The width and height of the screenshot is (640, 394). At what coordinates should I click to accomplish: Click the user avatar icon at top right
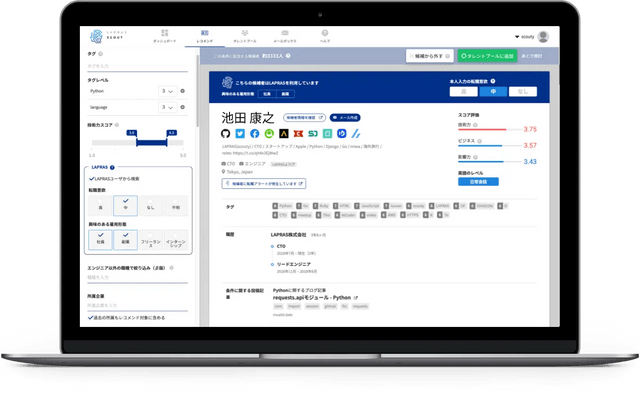pyautogui.click(x=543, y=37)
